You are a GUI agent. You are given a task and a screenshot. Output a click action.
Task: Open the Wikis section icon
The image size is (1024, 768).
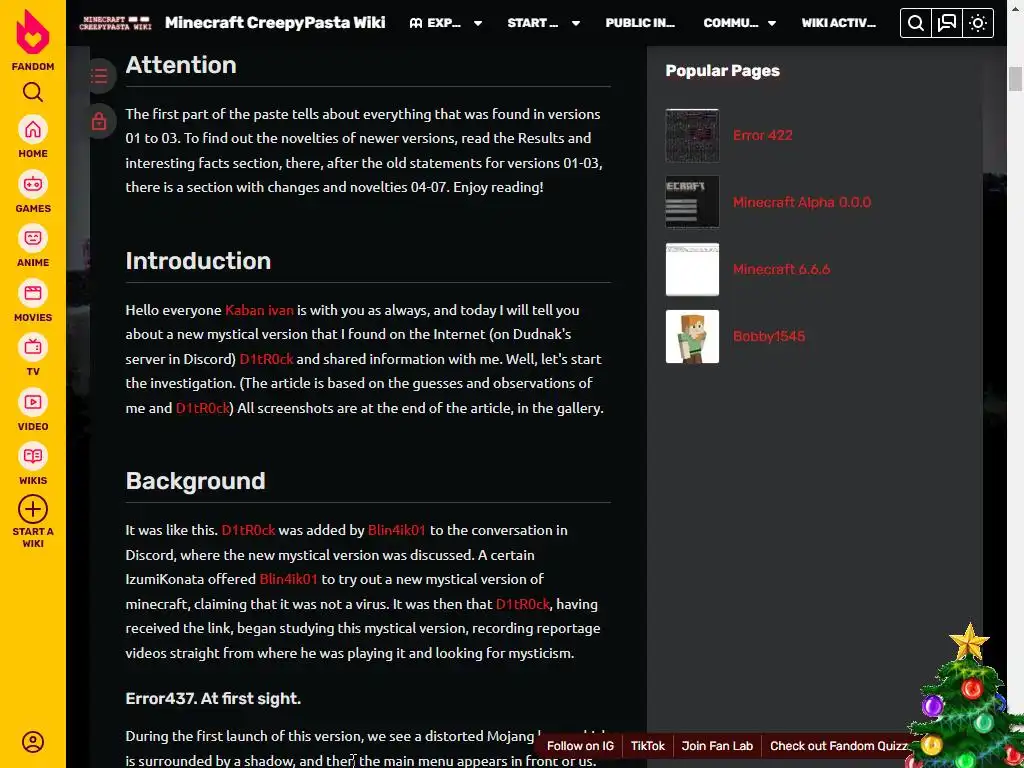pyautogui.click(x=33, y=456)
